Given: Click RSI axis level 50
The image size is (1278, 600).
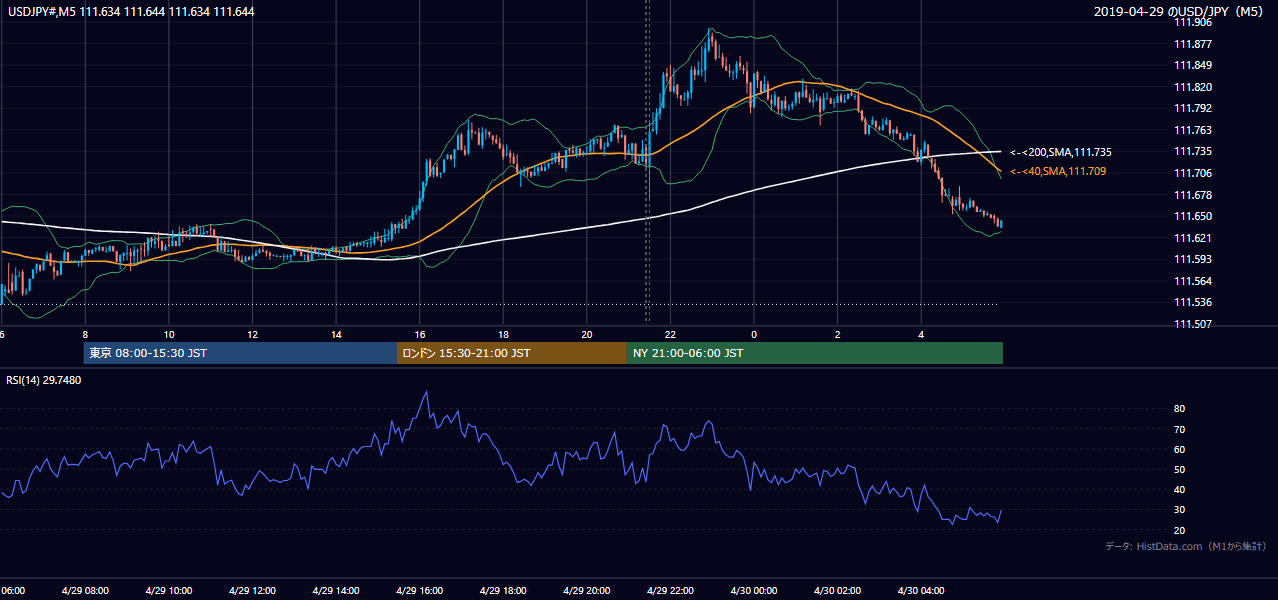Looking at the screenshot, I should [x=1179, y=469].
